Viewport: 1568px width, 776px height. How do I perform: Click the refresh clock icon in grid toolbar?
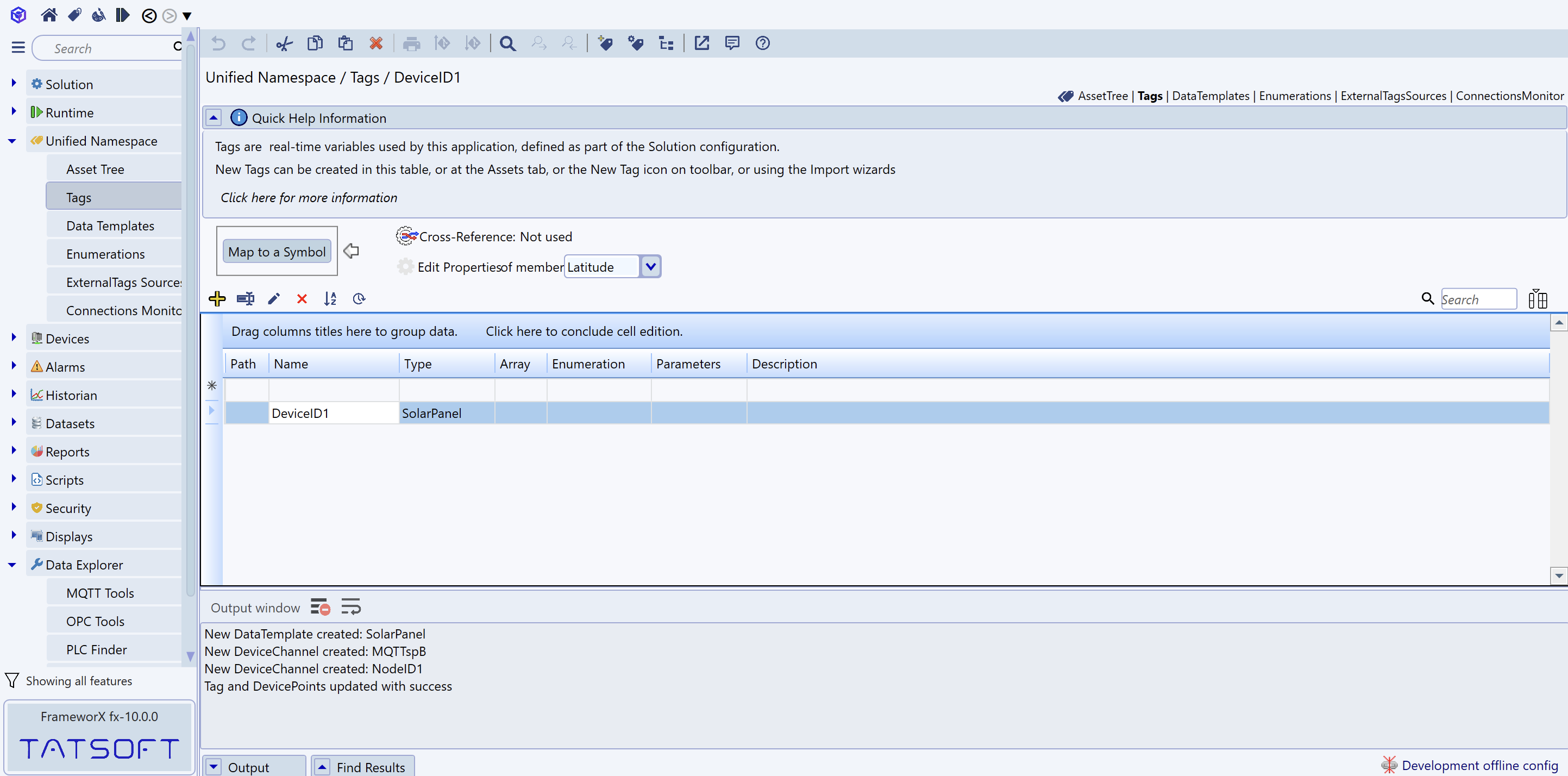[x=359, y=299]
